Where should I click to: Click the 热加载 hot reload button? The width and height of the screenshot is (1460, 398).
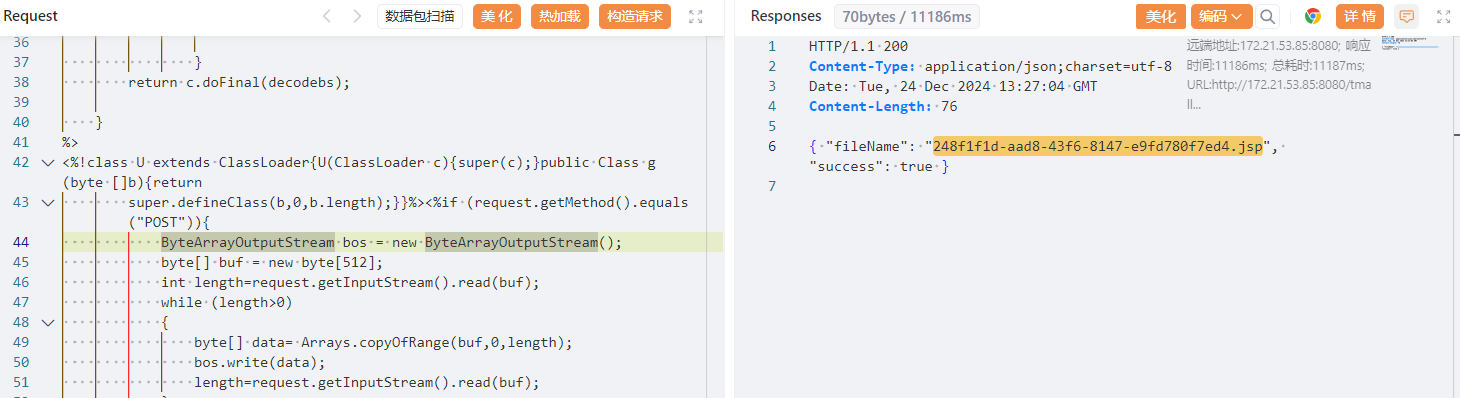click(560, 16)
